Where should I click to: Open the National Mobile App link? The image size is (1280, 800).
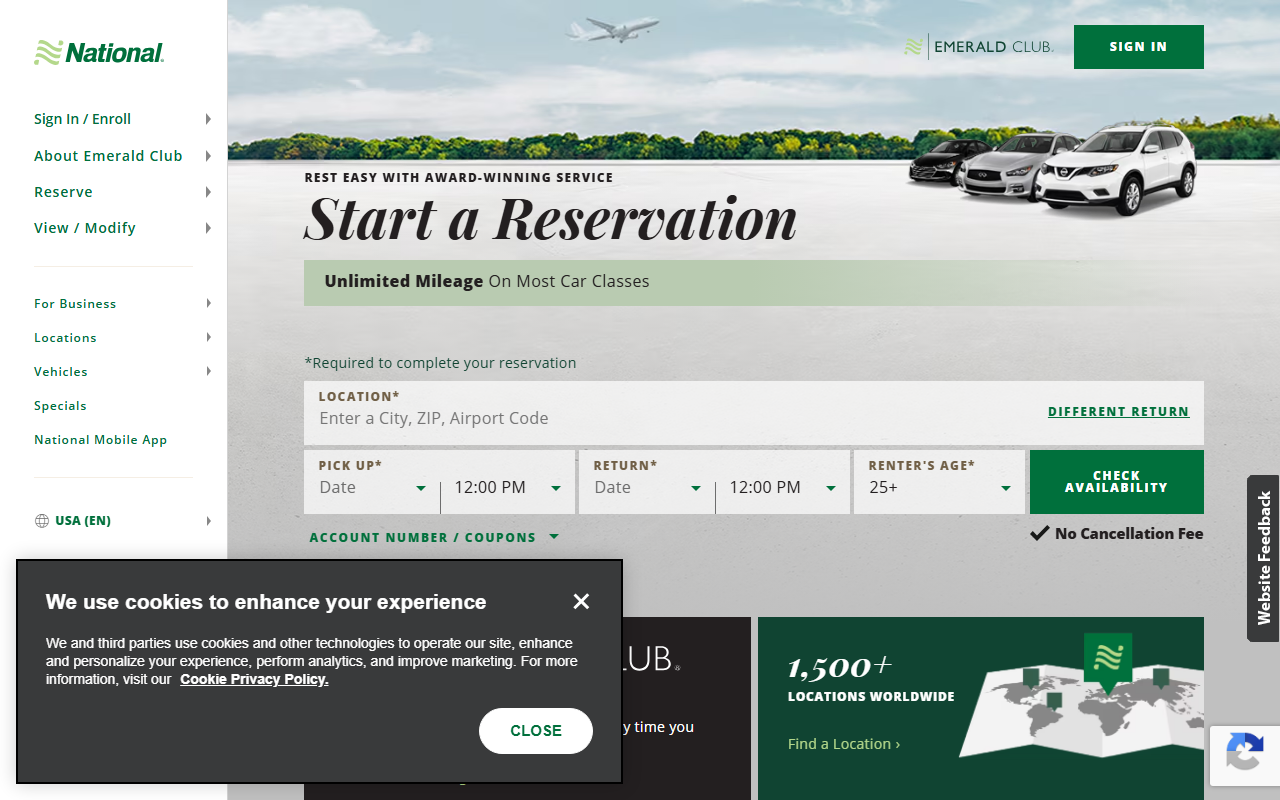100,440
